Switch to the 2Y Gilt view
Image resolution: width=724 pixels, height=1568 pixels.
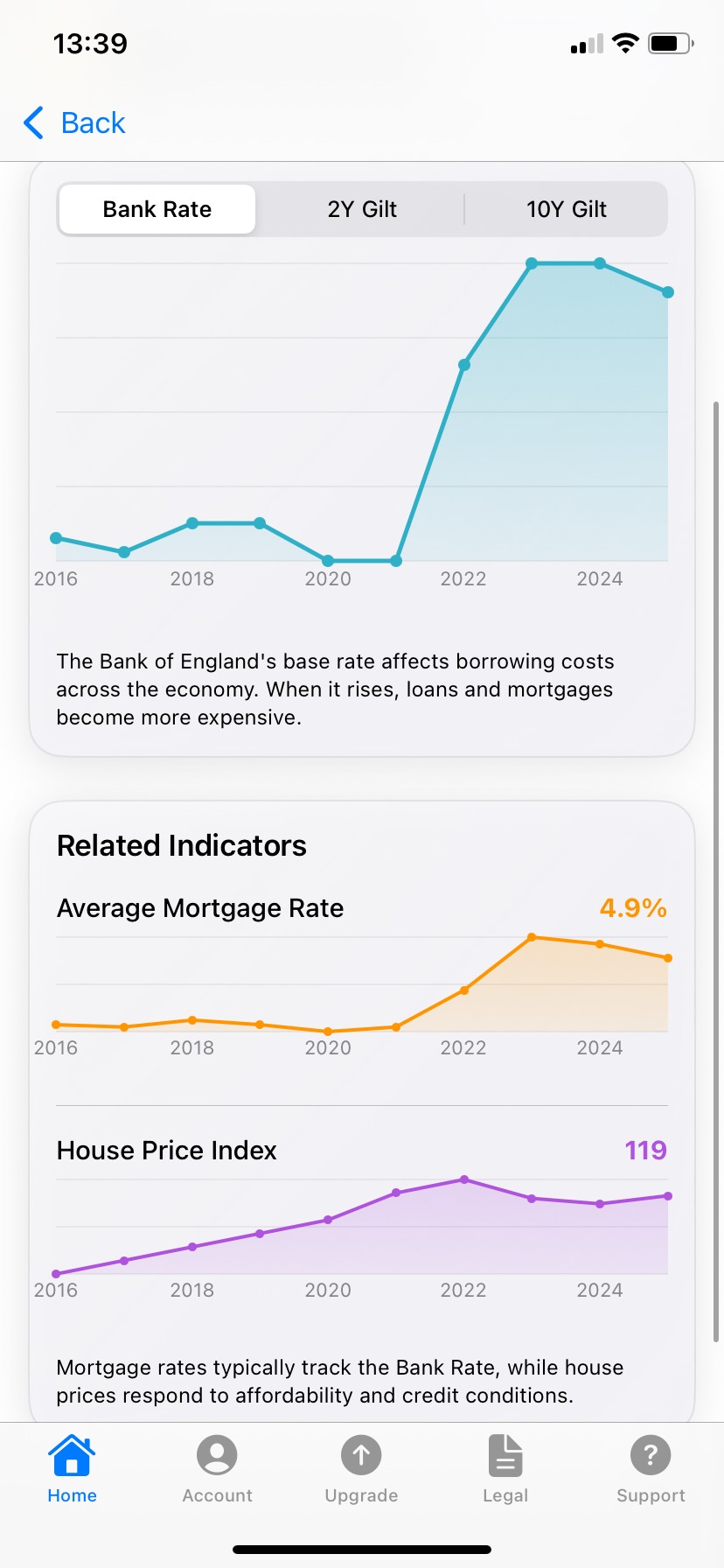(x=362, y=208)
